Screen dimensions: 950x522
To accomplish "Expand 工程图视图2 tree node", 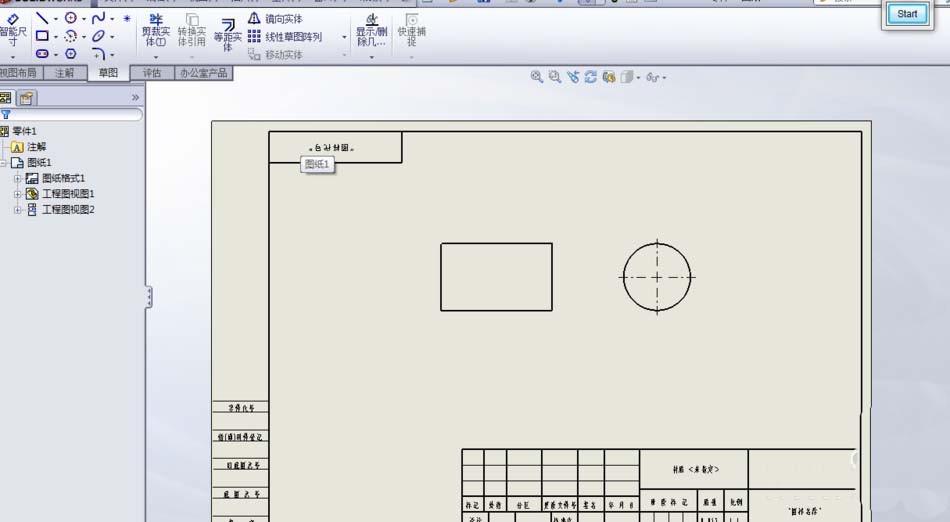I will point(18,210).
